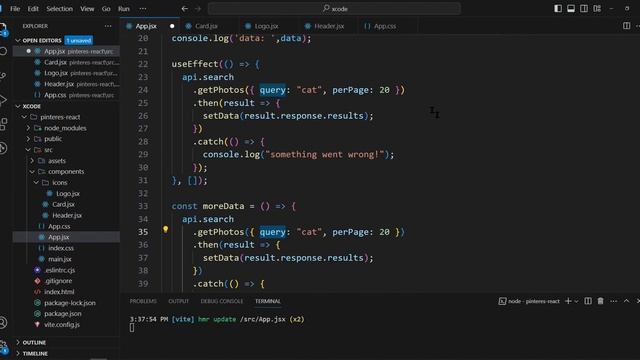Maximize the panel with up chevron
The width and height of the screenshot is (640, 360).
click(x=627, y=301)
